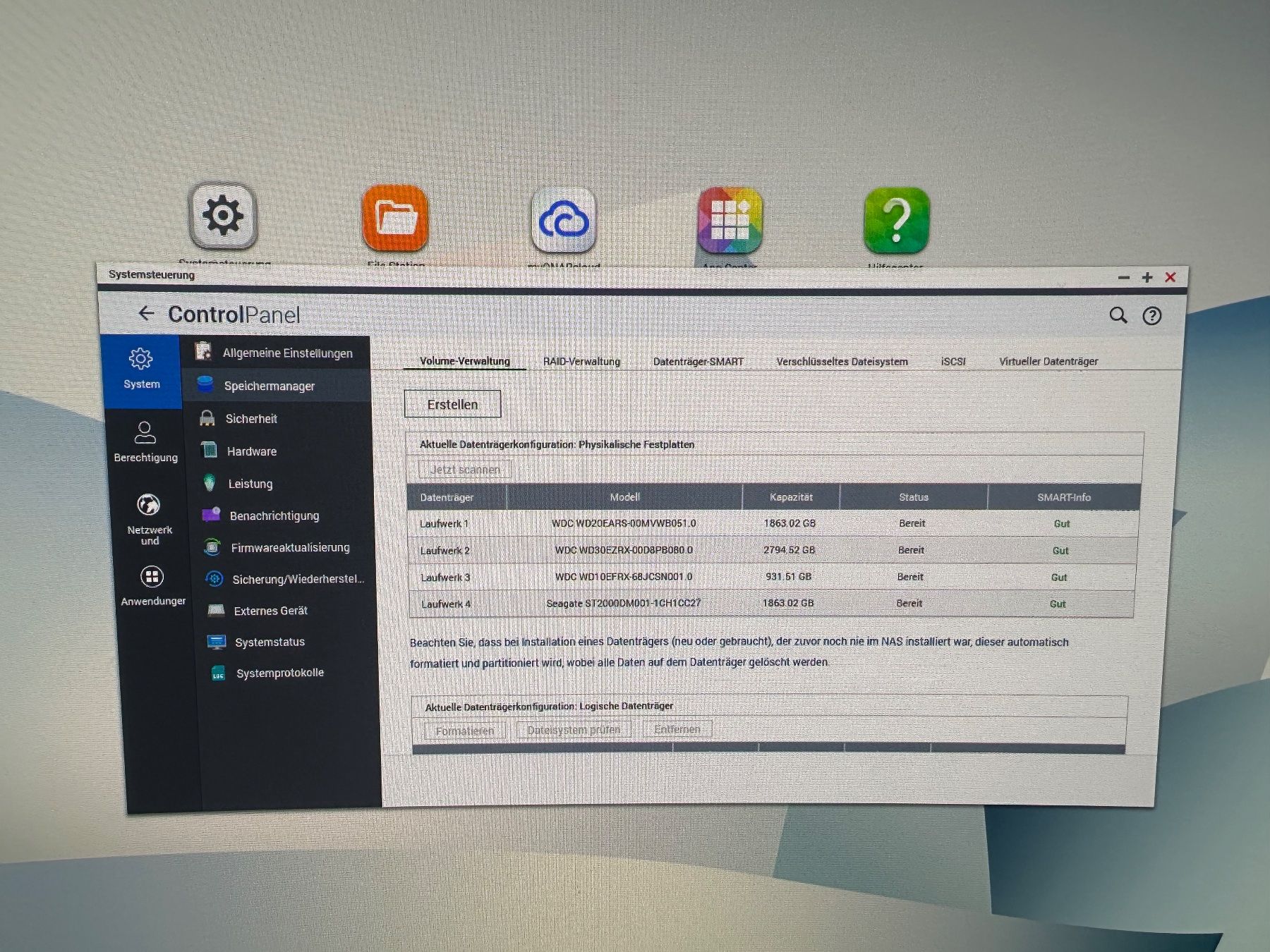The height and width of the screenshot is (952, 1270).
Task: Select Speichermanager in the side menu
Action: point(277,386)
